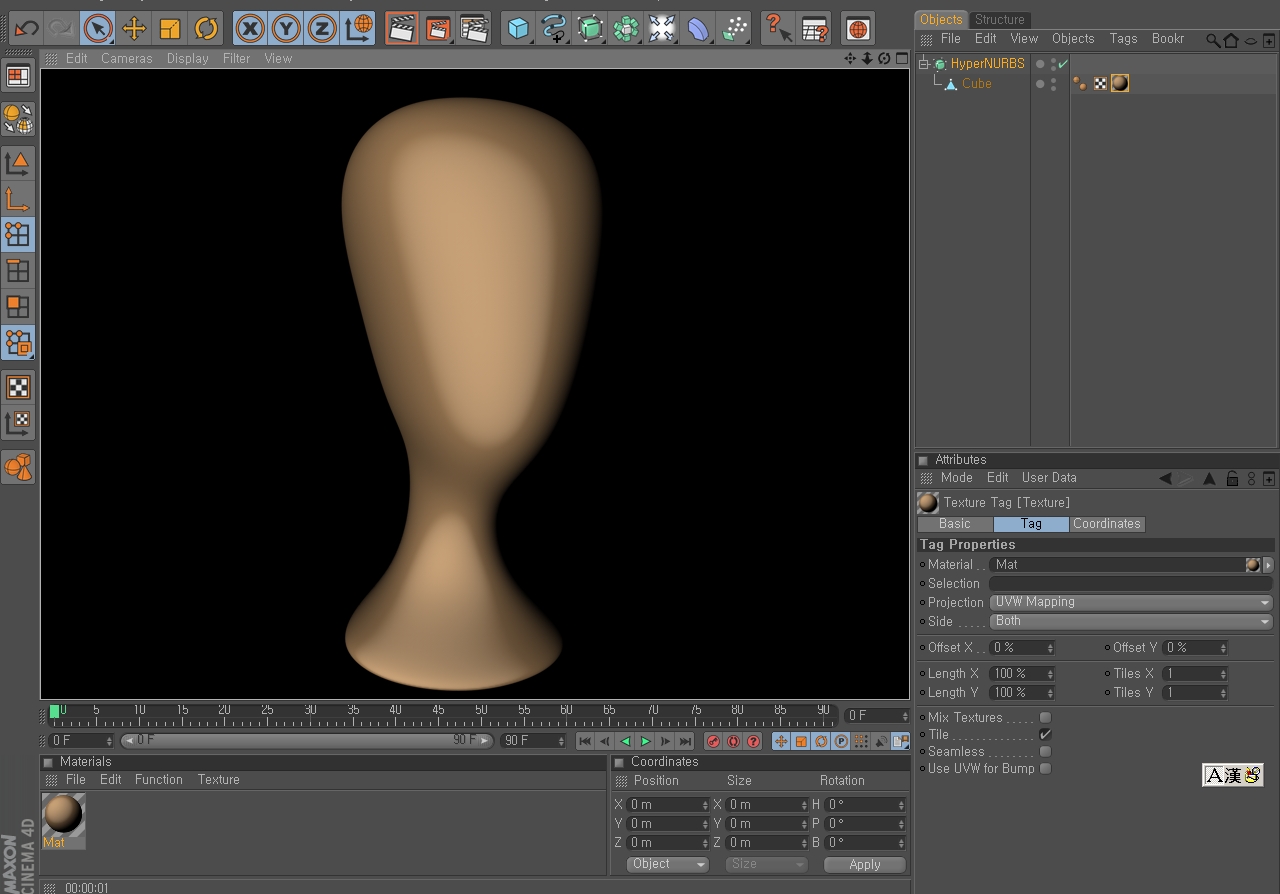
Task: Activate the Rotate tool
Action: [206, 28]
